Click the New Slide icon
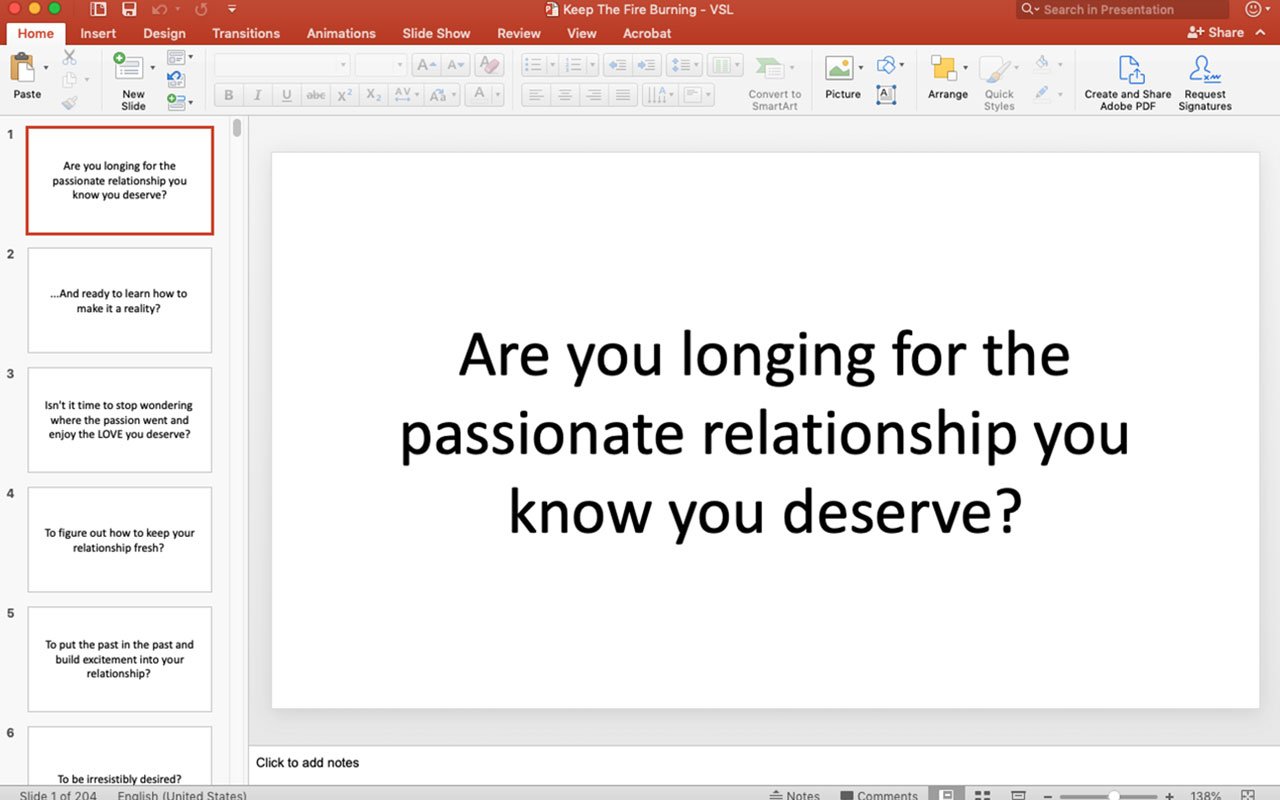 128,67
